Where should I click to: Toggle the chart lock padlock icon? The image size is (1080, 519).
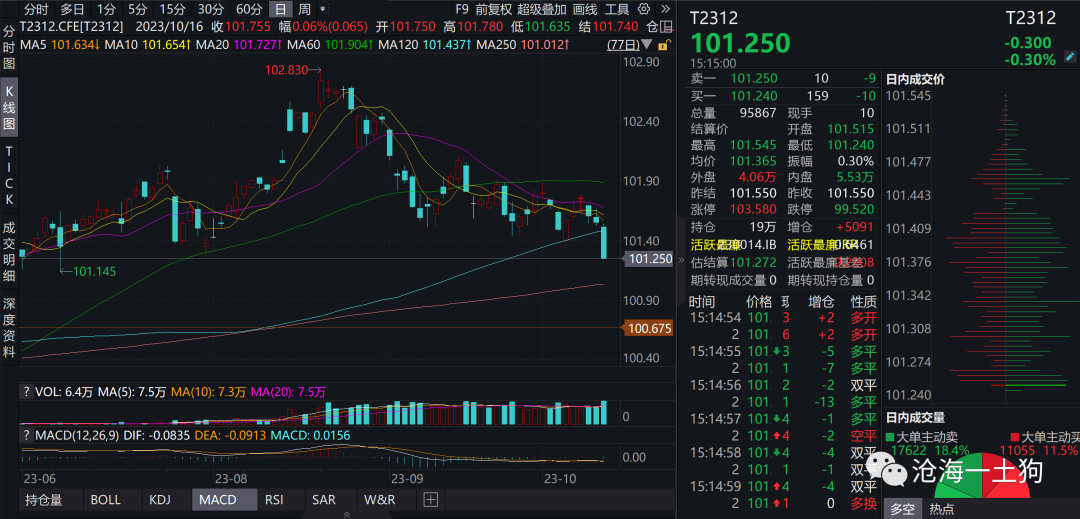pyautogui.click(x=663, y=45)
